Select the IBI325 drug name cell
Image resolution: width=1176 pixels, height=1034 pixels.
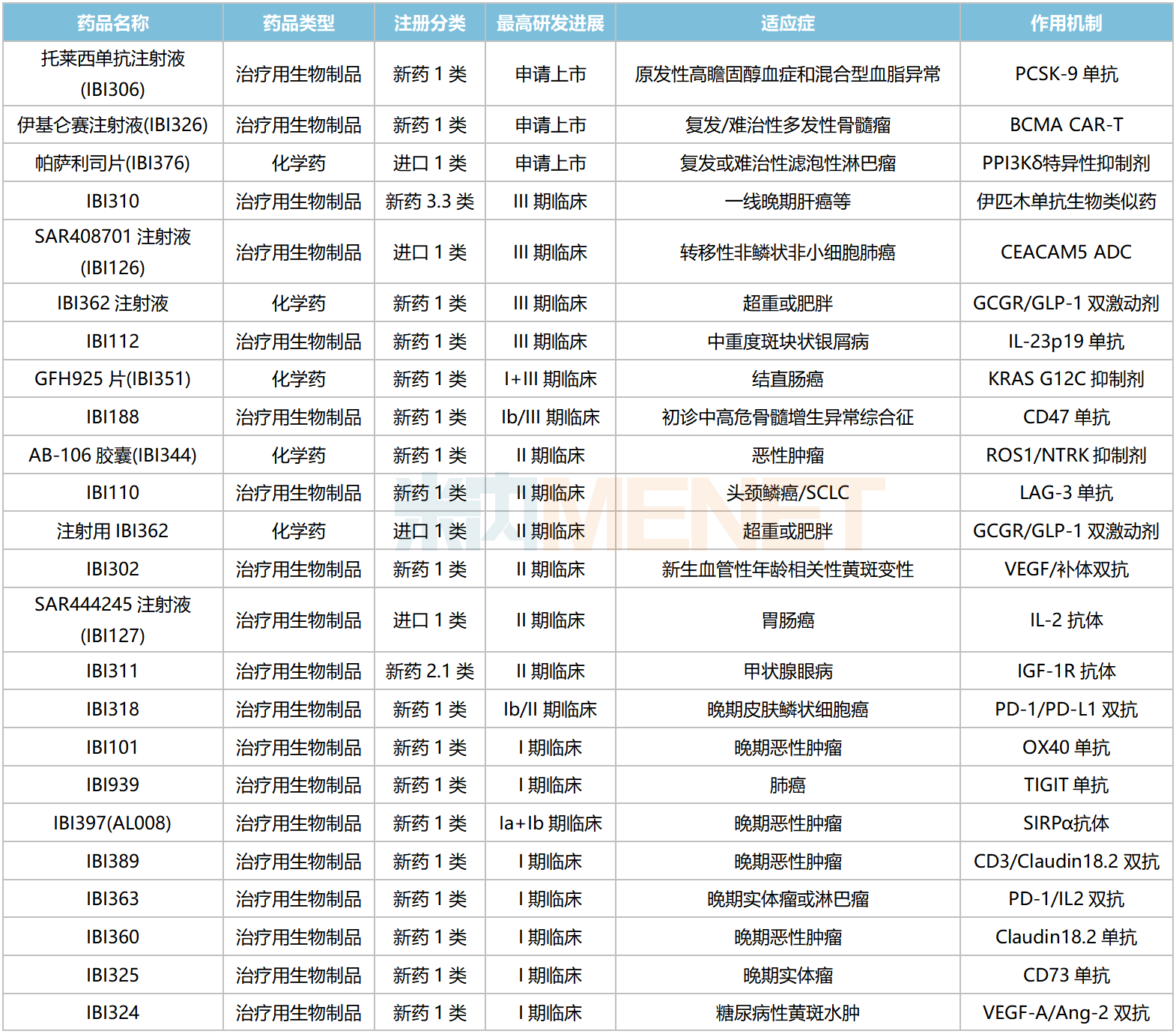click(x=113, y=975)
